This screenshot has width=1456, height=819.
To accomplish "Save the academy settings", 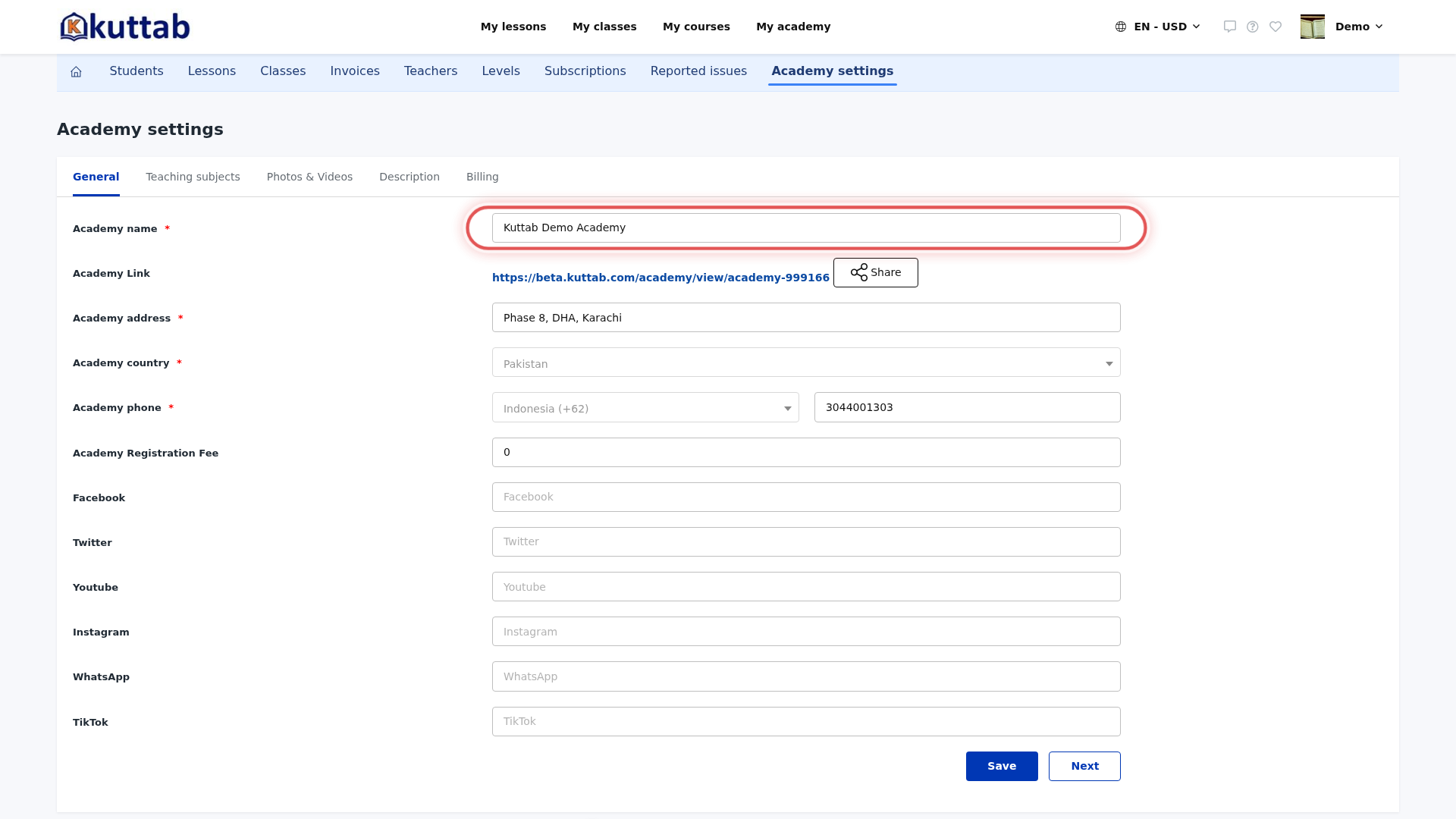I will (1002, 766).
